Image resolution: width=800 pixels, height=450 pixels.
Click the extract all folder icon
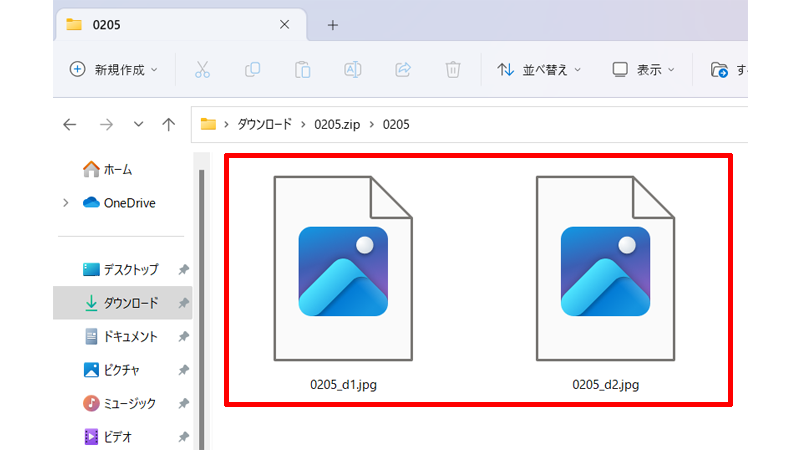tap(719, 69)
